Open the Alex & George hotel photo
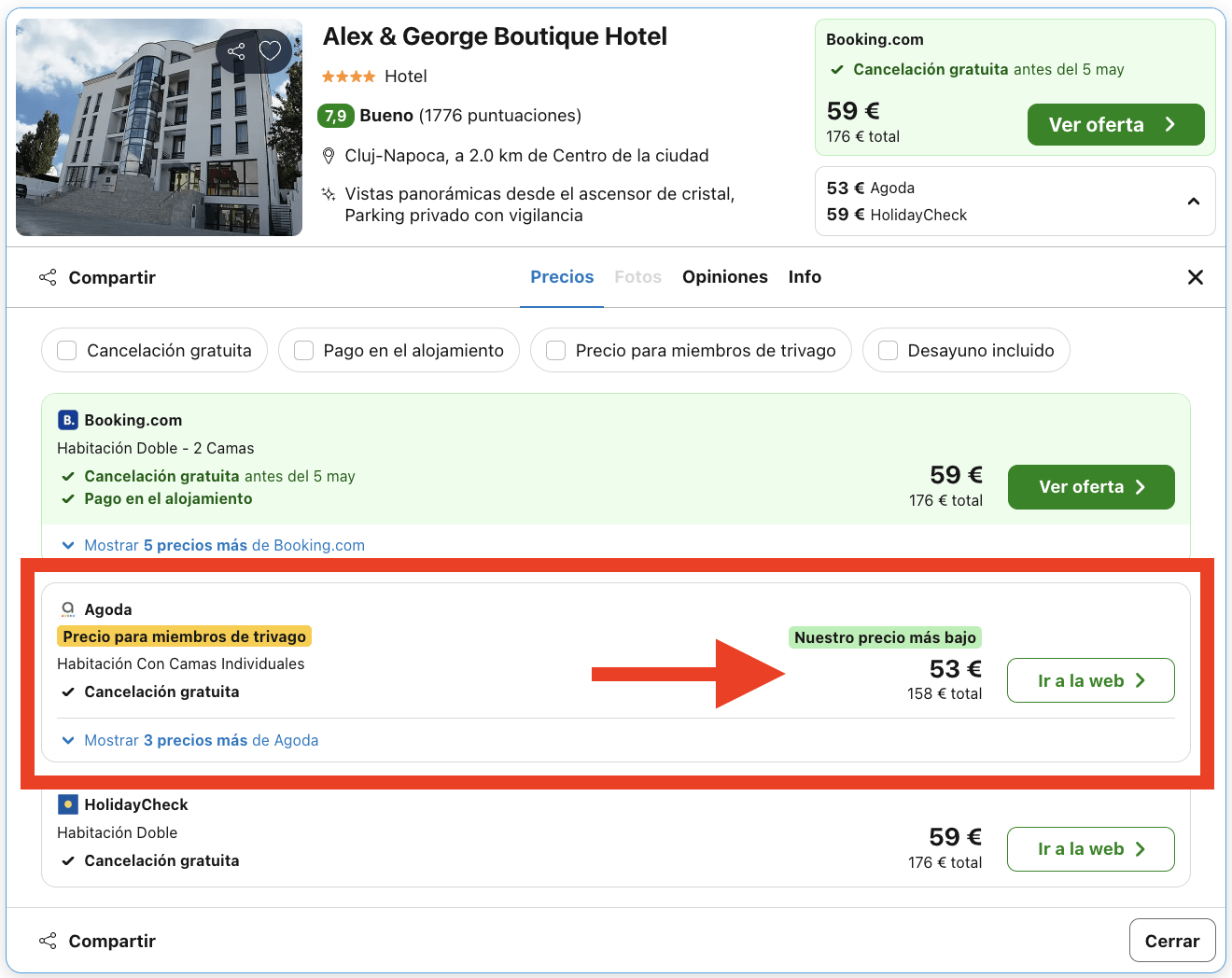 click(x=159, y=127)
